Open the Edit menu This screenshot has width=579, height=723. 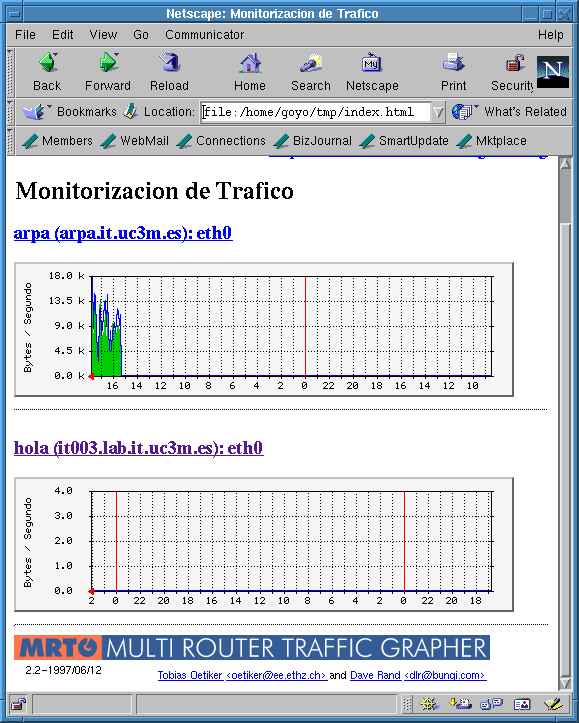pos(62,35)
